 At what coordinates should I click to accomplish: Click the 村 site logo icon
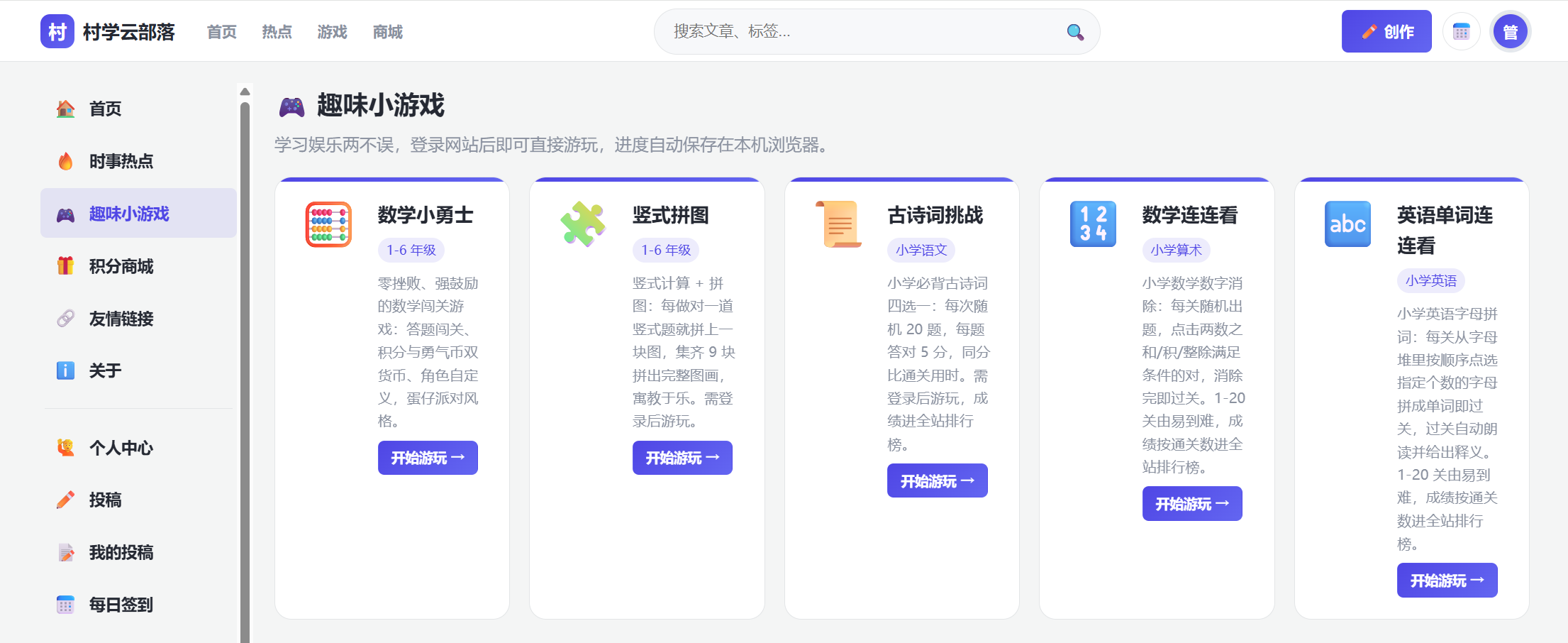57,31
